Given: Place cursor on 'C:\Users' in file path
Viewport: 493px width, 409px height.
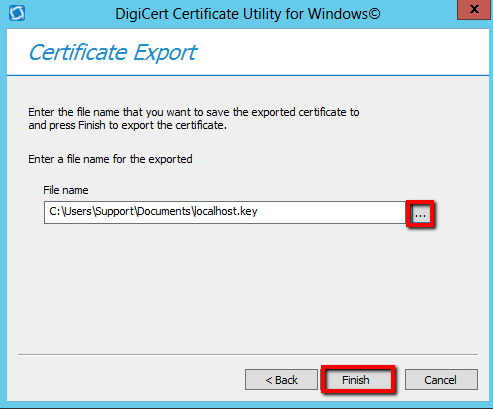Looking at the screenshot, I should click(x=70, y=211).
